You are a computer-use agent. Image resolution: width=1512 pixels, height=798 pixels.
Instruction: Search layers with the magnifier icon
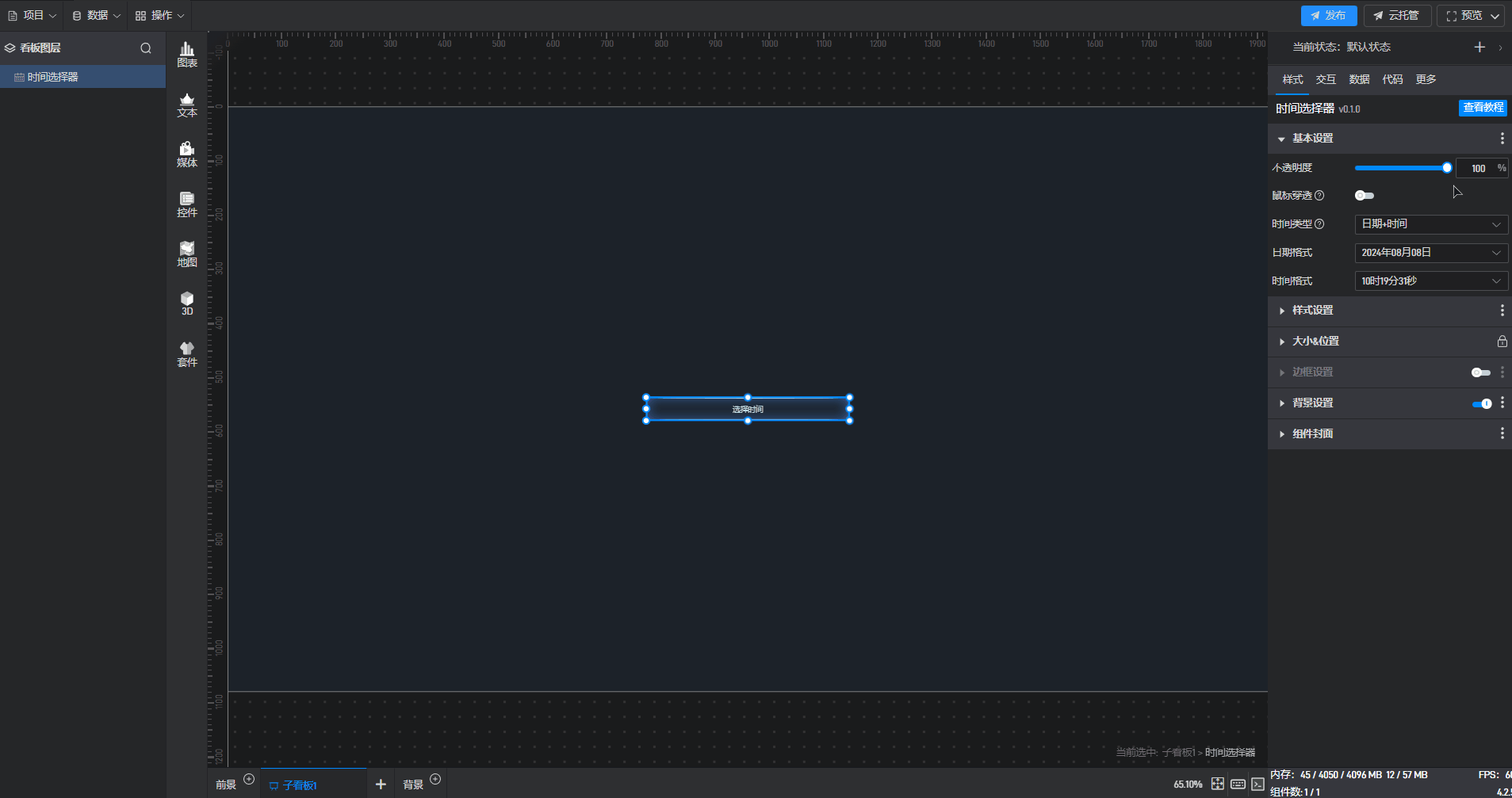tap(146, 48)
